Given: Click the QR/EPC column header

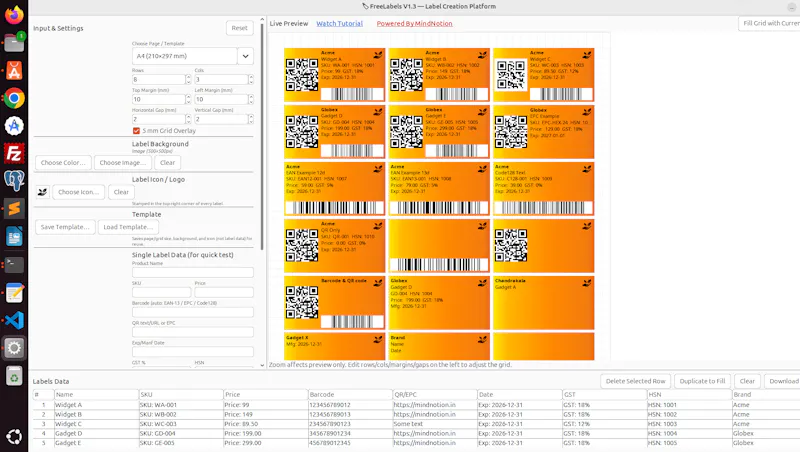Looking at the screenshot, I should click(x=435, y=394).
